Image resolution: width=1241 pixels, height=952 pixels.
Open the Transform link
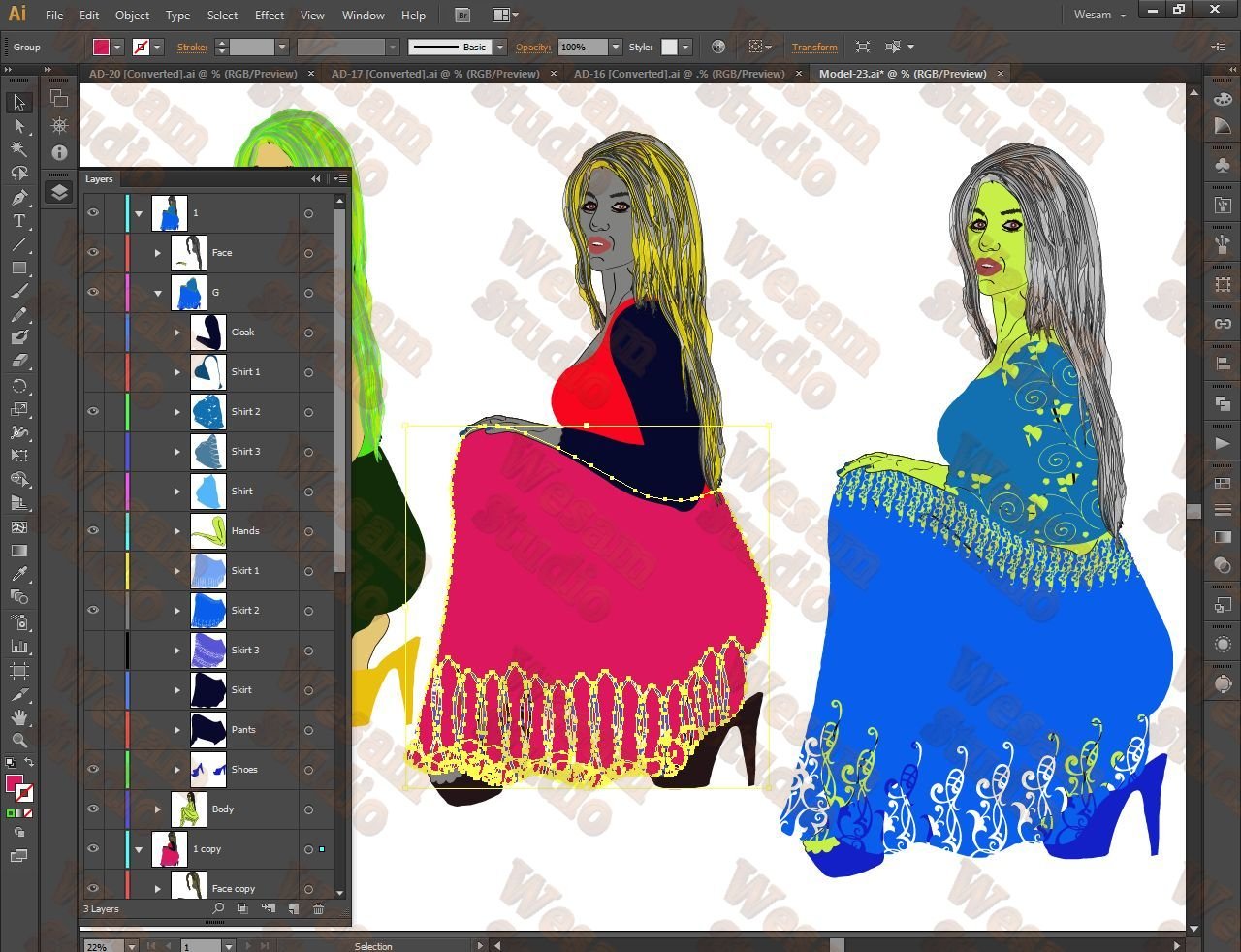click(x=814, y=47)
